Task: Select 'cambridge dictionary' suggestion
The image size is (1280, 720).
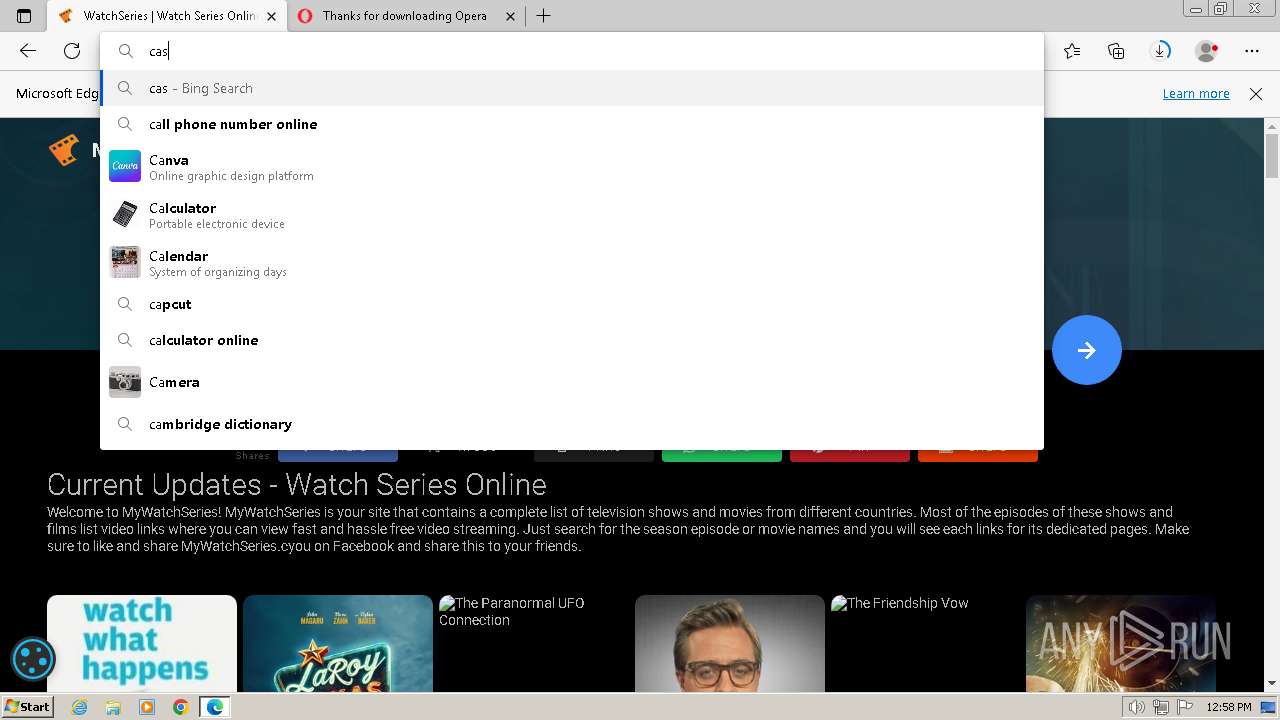Action: coord(572,424)
